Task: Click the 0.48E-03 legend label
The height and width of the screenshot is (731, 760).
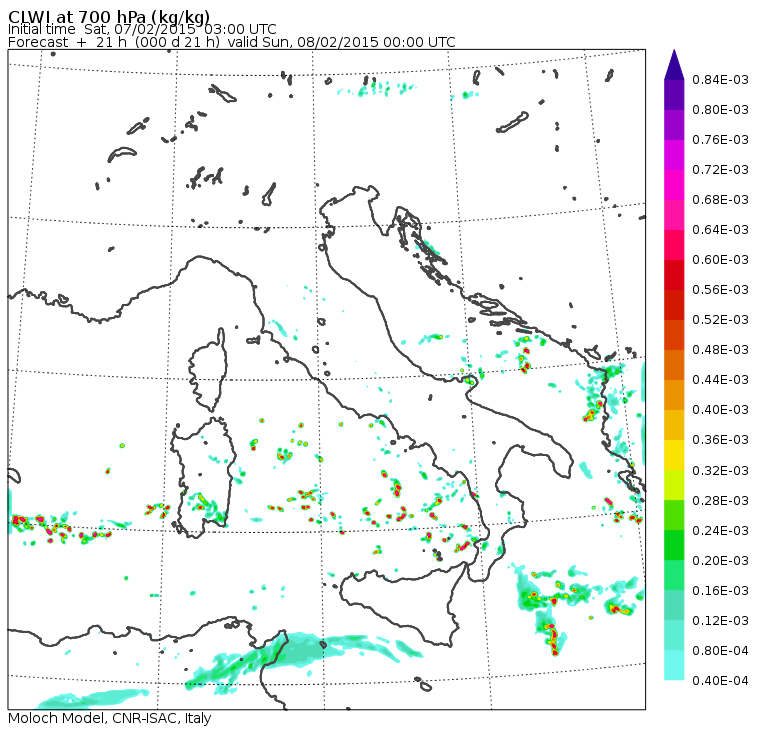Action: (720, 350)
